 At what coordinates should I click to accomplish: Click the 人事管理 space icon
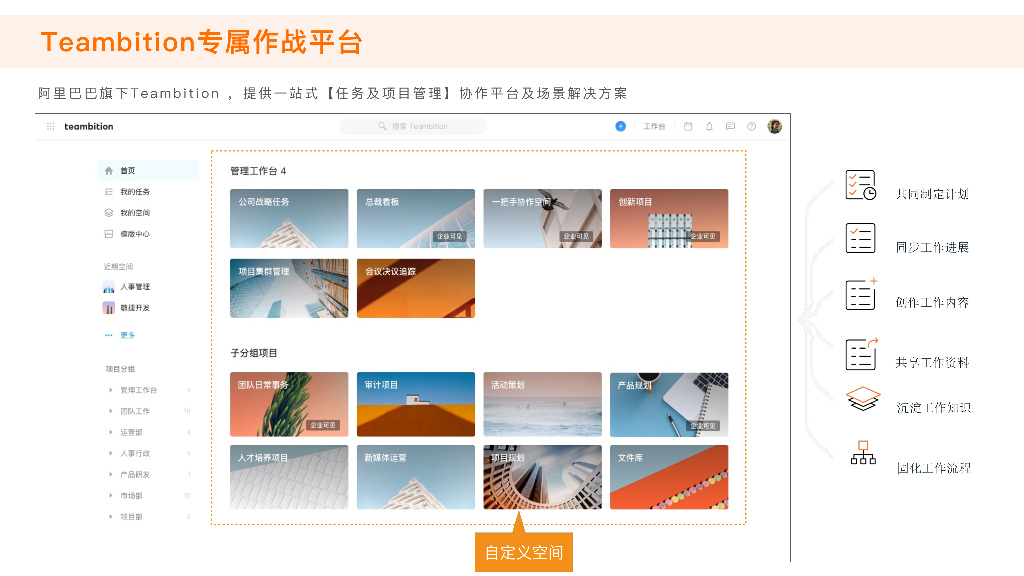coord(109,287)
